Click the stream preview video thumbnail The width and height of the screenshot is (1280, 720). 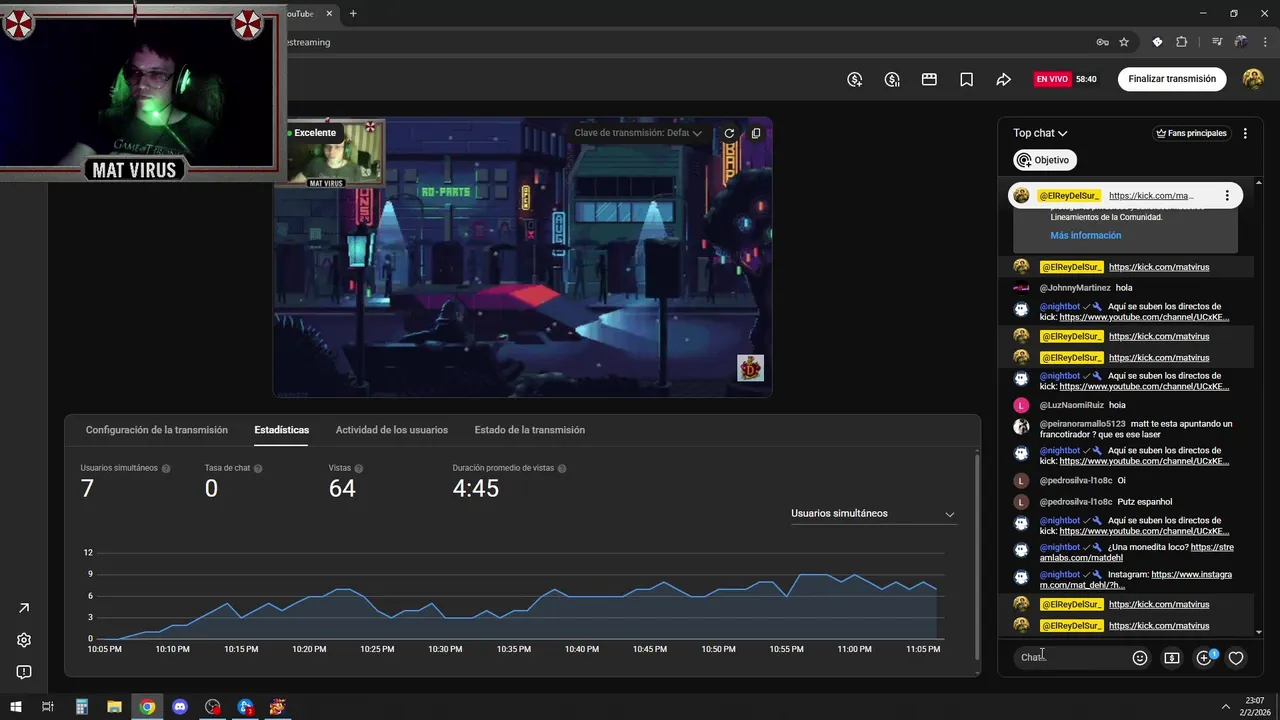click(x=522, y=257)
